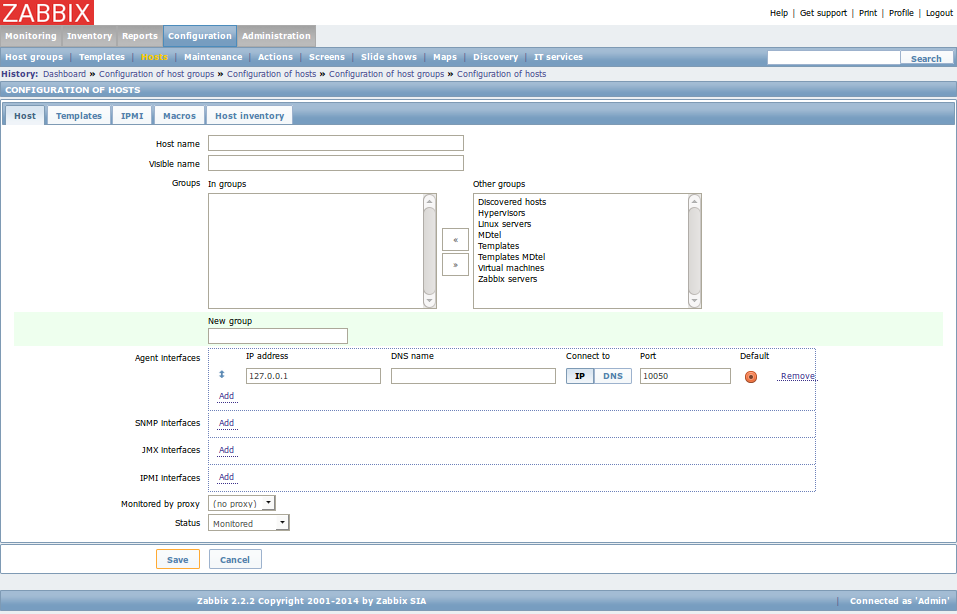
Task: Add an IPMI interface
Action: tap(226, 477)
